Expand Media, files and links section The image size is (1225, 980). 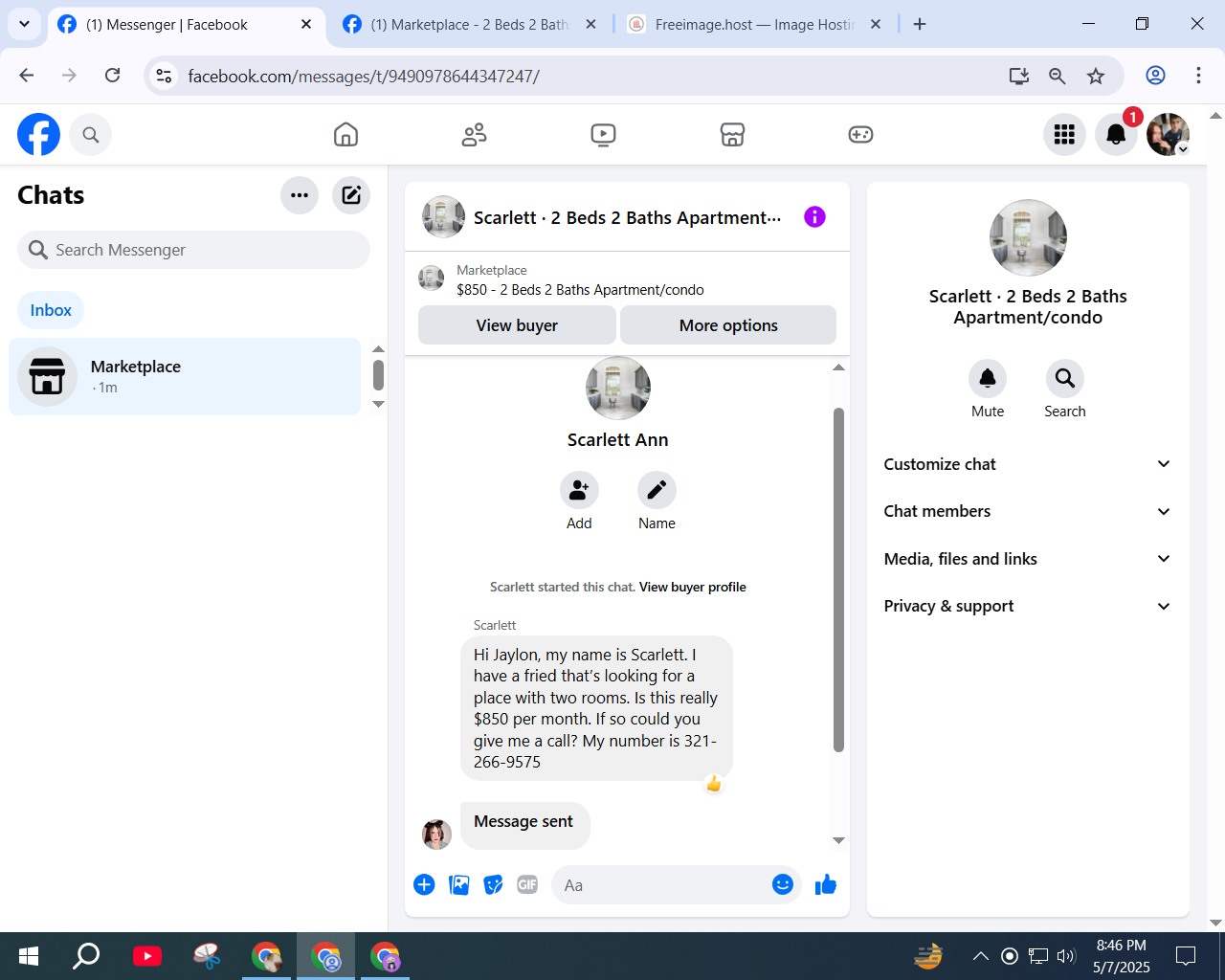[x=1028, y=559]
